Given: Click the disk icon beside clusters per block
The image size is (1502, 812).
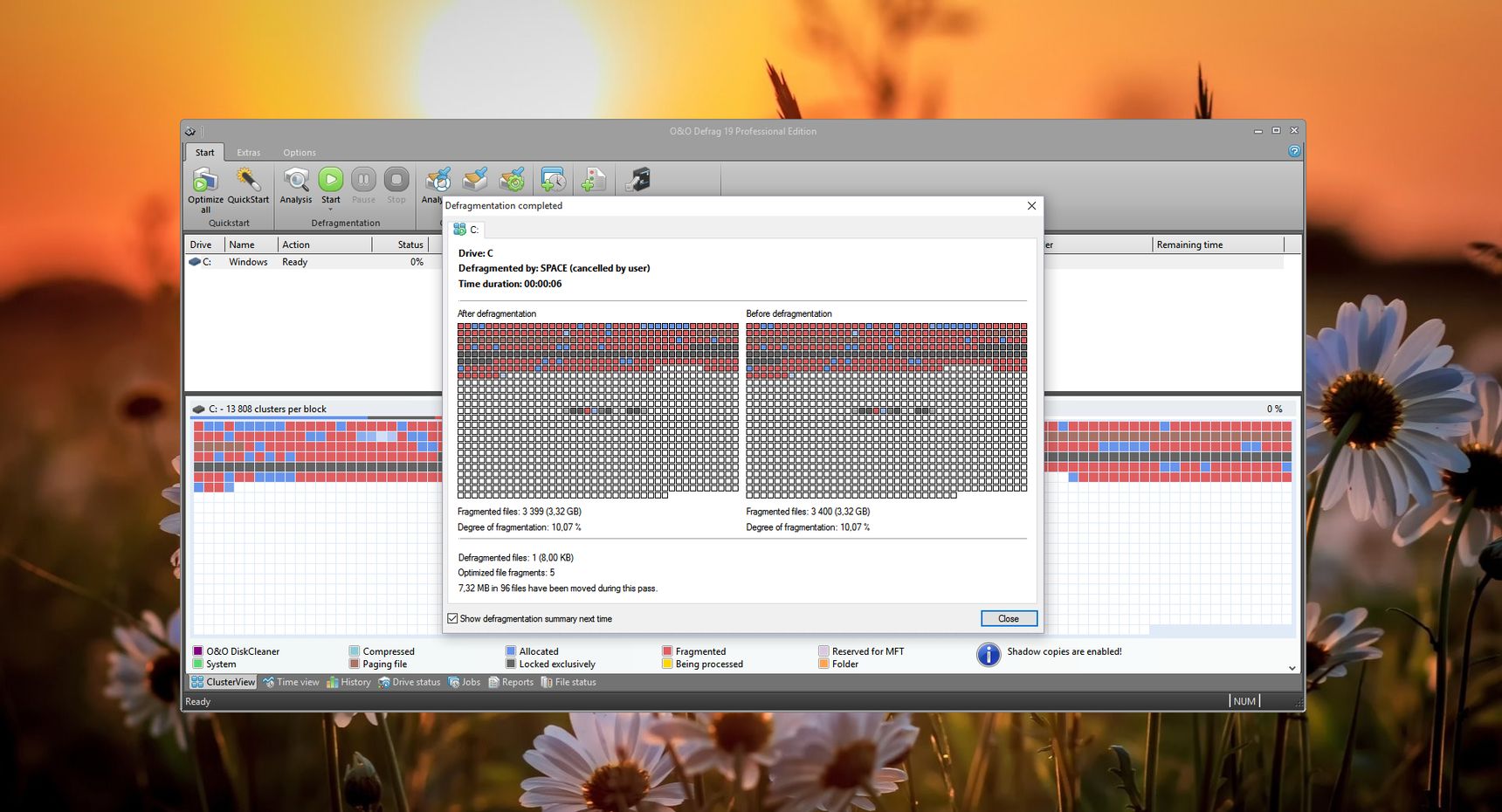Looking at the screenshot, I should 198,409.
